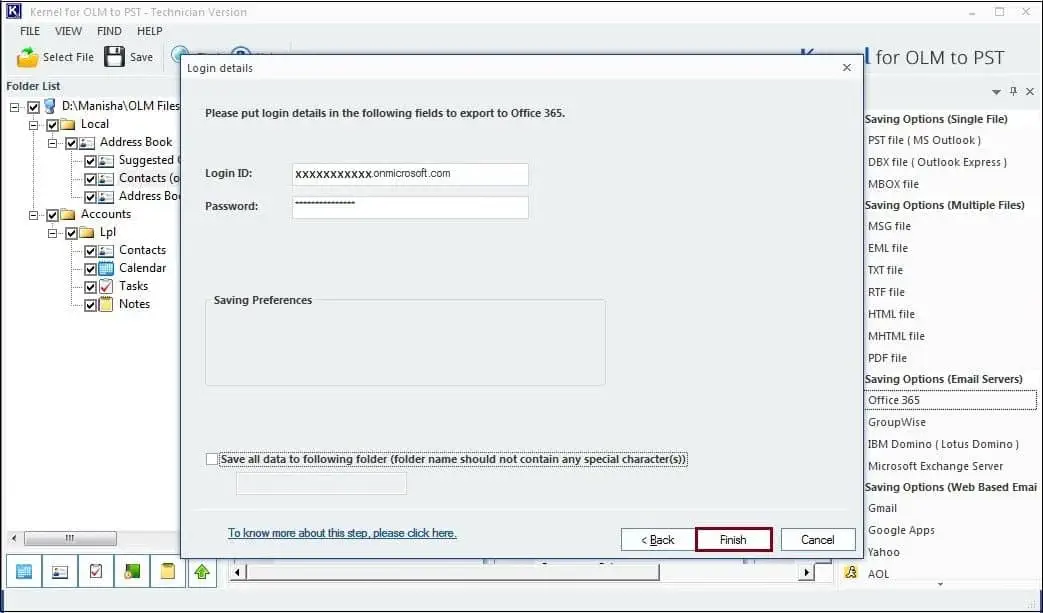Viewport: 1043px width, 613px height.
Task: Click the Local folder icon
Action: [x=69, y=124]
